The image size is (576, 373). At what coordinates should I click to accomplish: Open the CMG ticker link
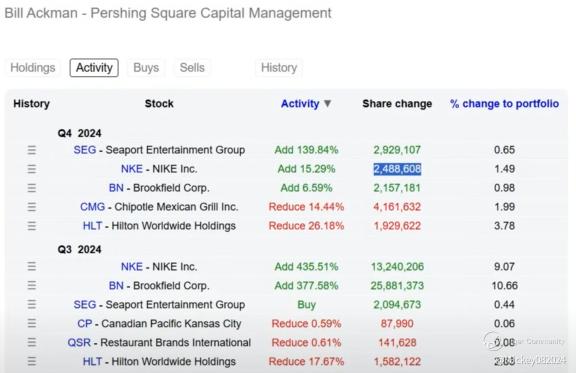(93, 207)
